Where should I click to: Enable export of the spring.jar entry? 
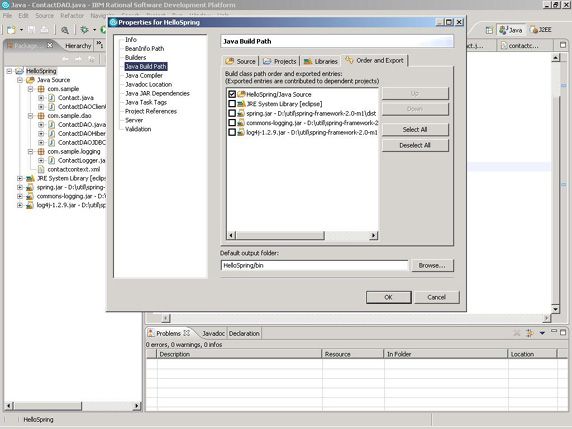[x=232, y=113]
